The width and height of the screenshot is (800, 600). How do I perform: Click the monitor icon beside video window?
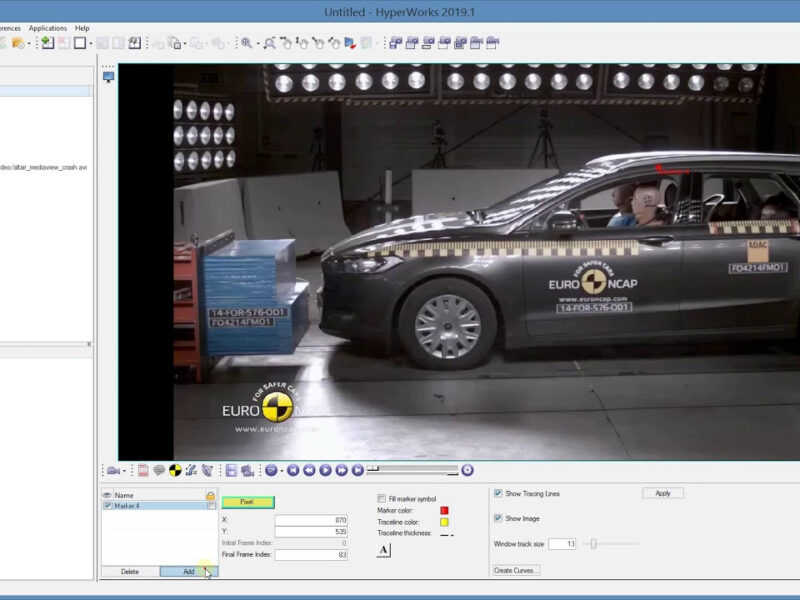108,77
